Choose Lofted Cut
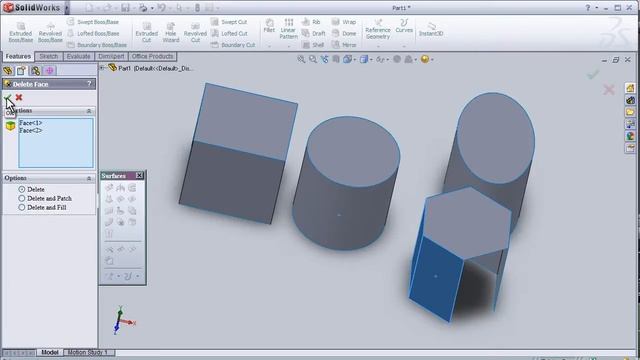This screenshot has width=640, height=360. 229,33
